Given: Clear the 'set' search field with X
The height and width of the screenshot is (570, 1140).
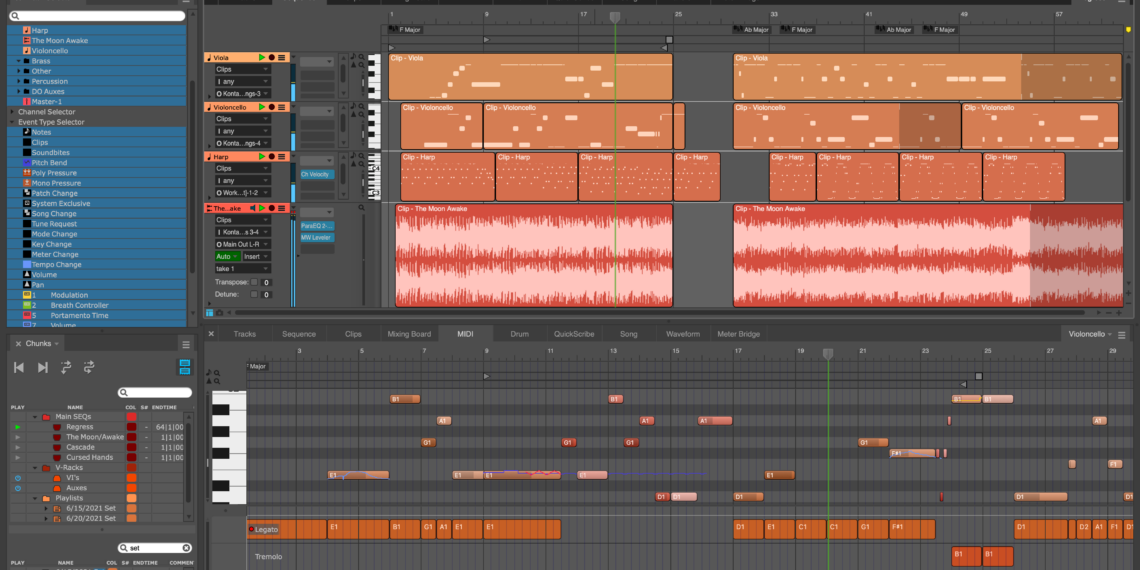Looking at the screenshot, I should click(x=185, y=548).
